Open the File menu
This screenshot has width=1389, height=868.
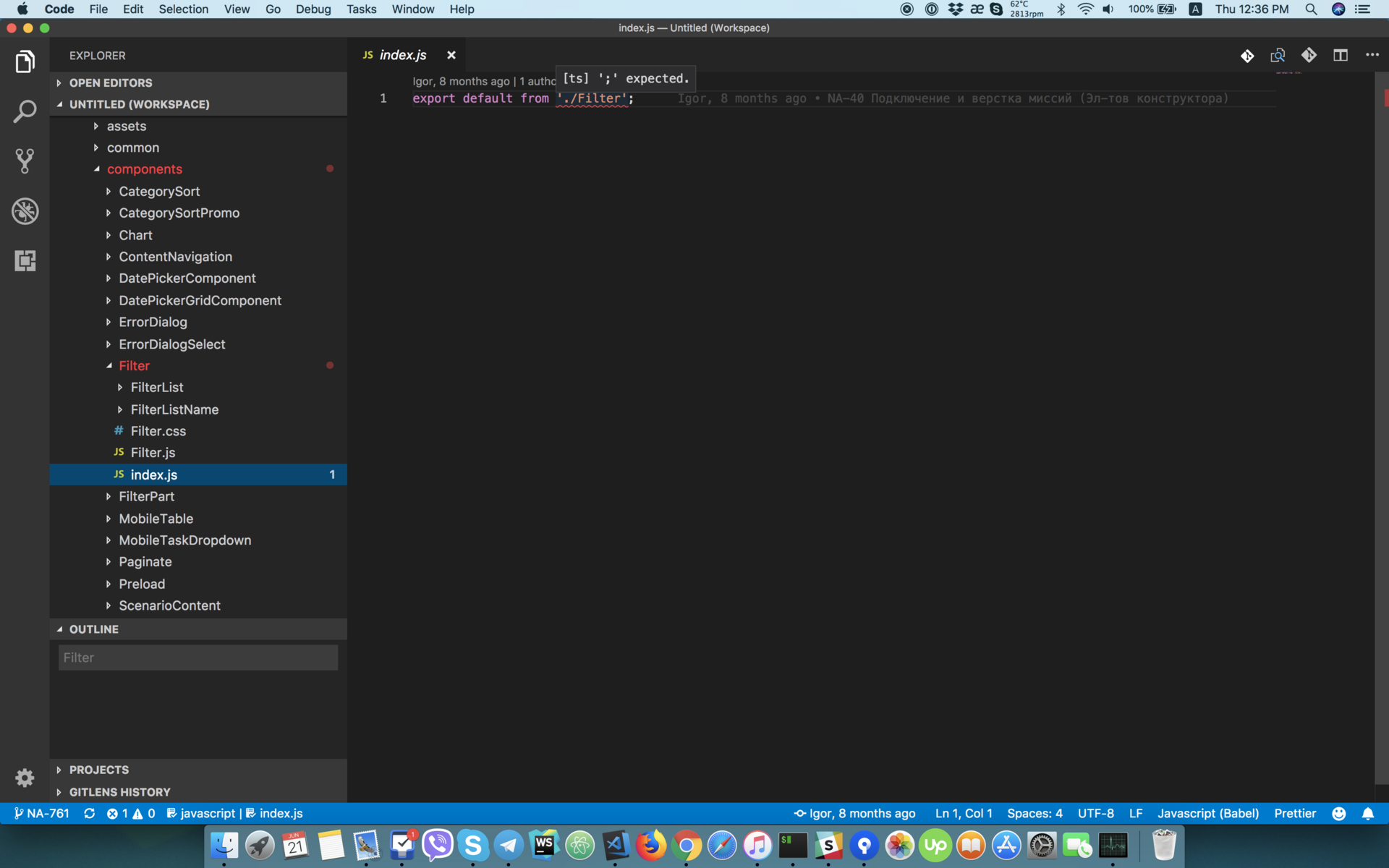(x=98, y=9)
